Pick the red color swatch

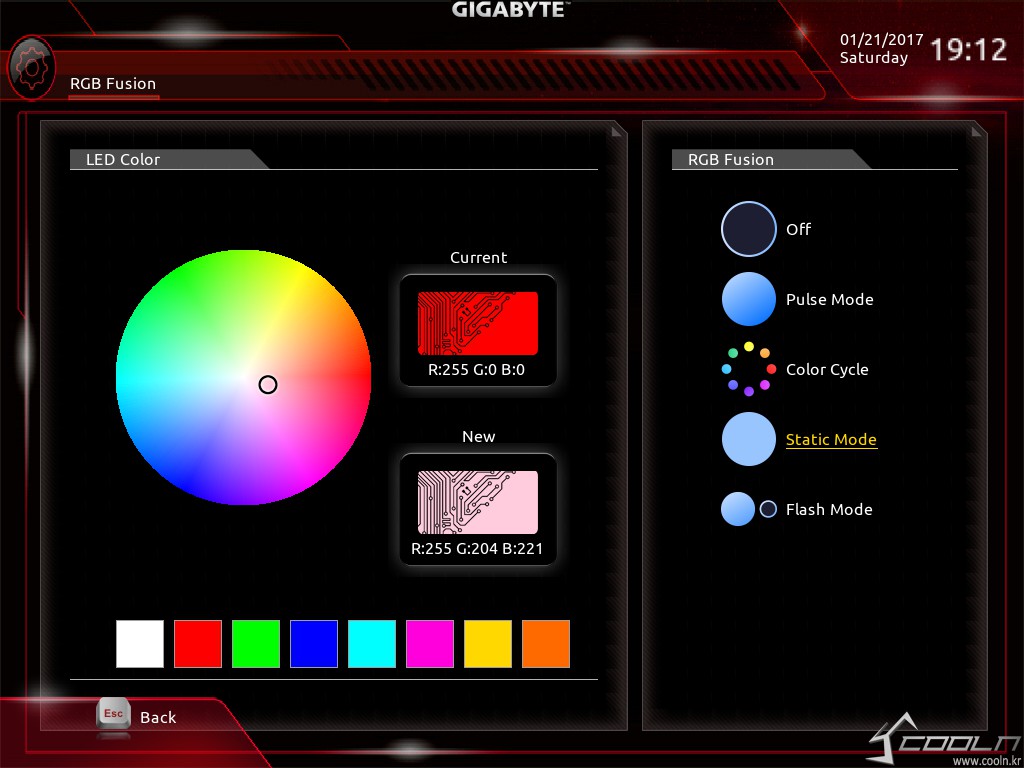pyautogui.click(x=198, y=644)
